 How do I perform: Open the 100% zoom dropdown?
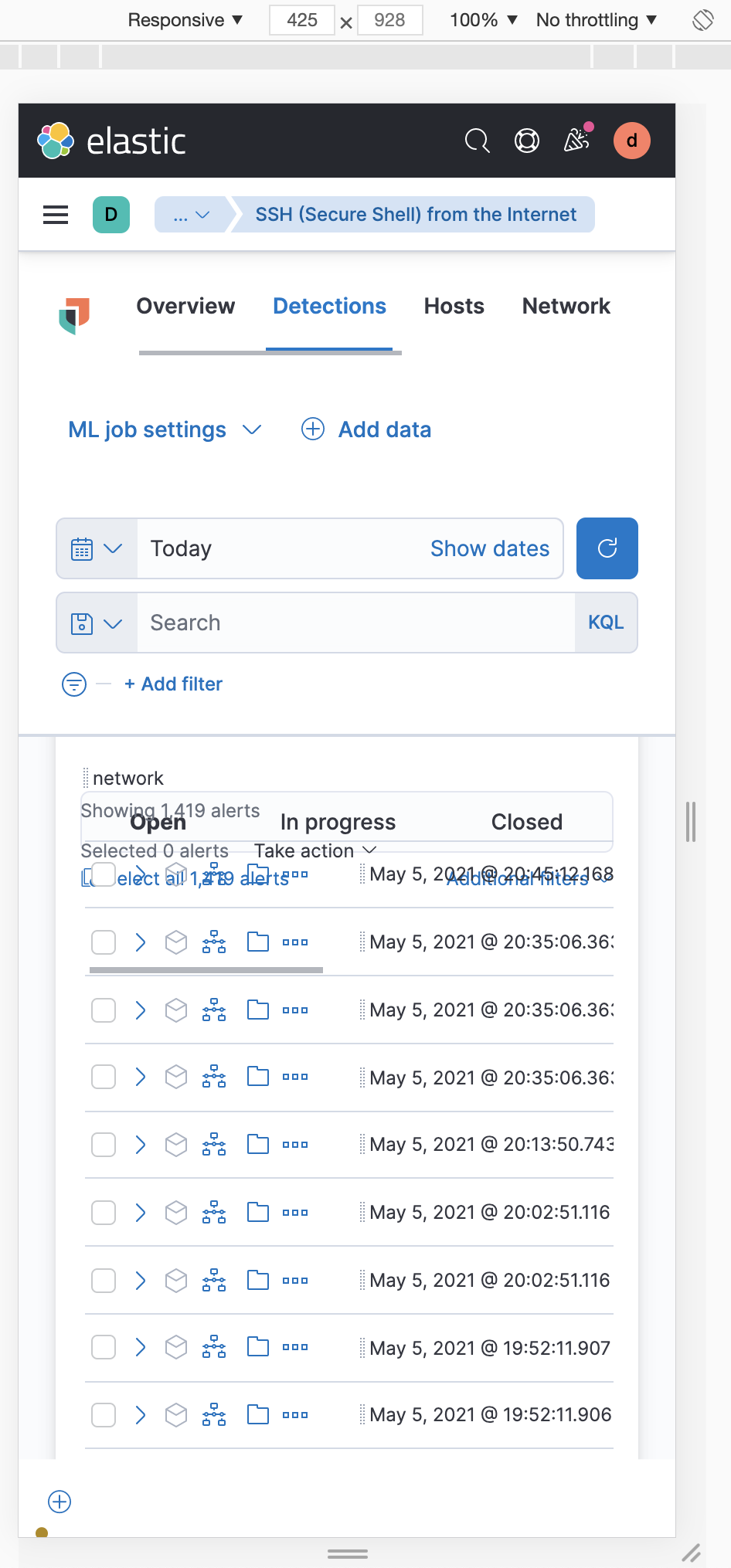pos(484,20)
